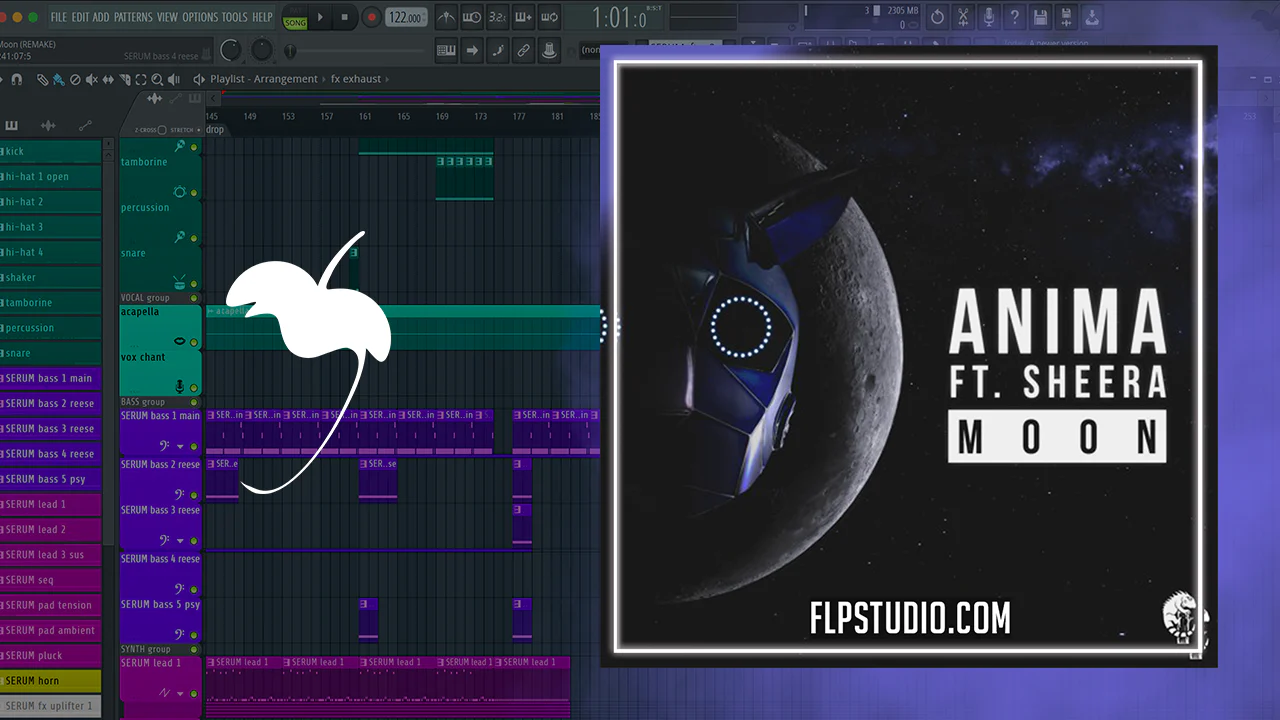Click the undo history icon
This screenshot has width=1280, height=720.
[937, 17]
